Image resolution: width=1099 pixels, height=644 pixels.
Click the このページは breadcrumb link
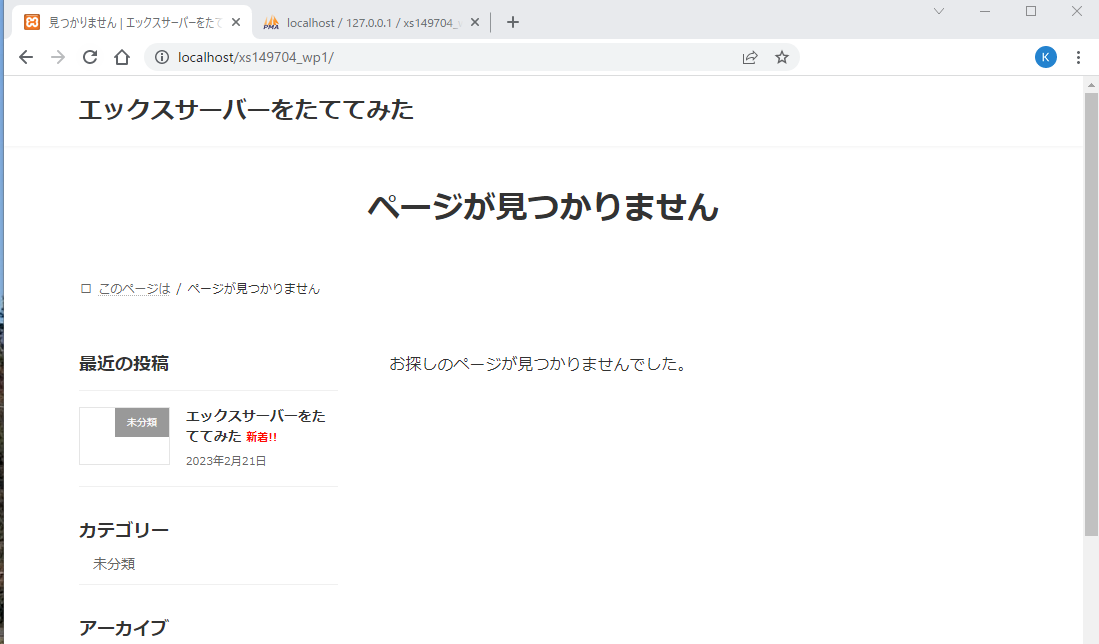click(134, 289)
